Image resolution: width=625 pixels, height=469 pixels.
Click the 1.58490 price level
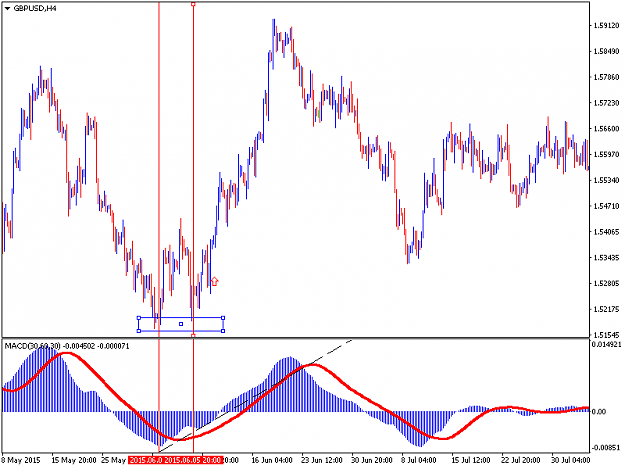[606, 51]
